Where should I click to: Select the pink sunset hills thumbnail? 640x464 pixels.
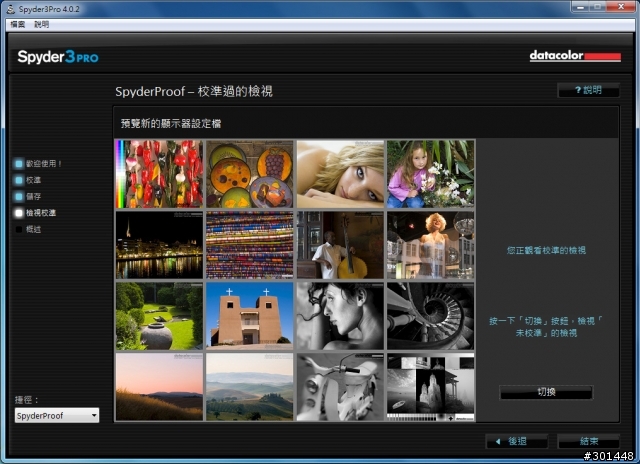coord(159,387)
